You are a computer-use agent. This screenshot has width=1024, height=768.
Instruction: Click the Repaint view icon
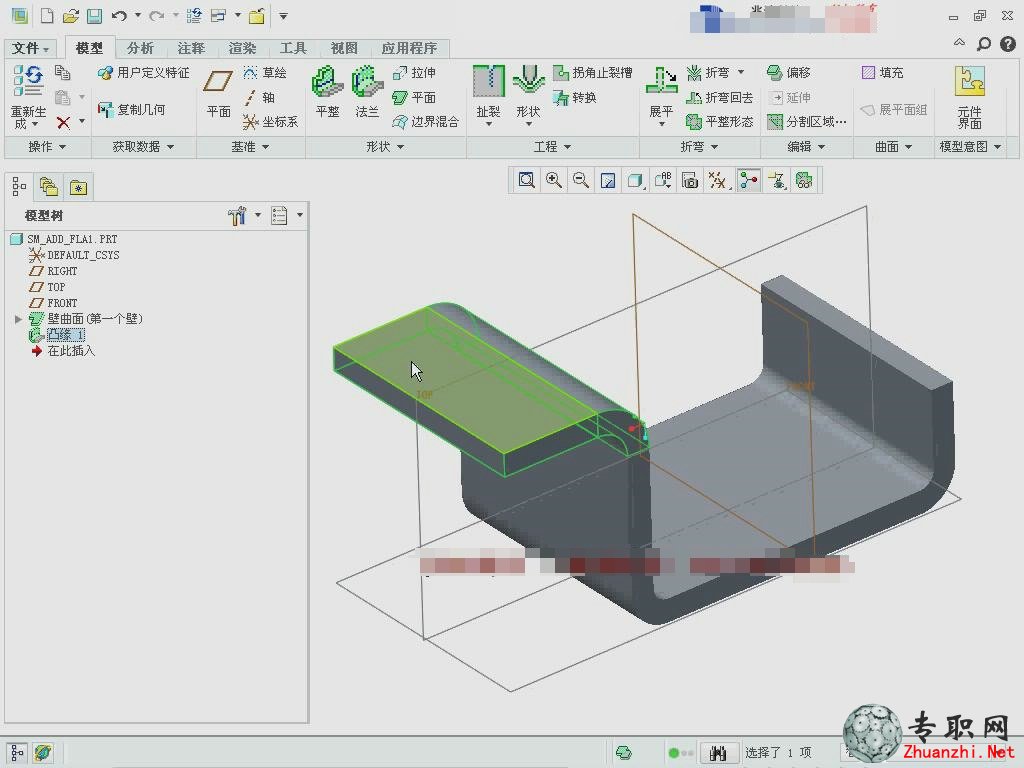tap(607, 180)
